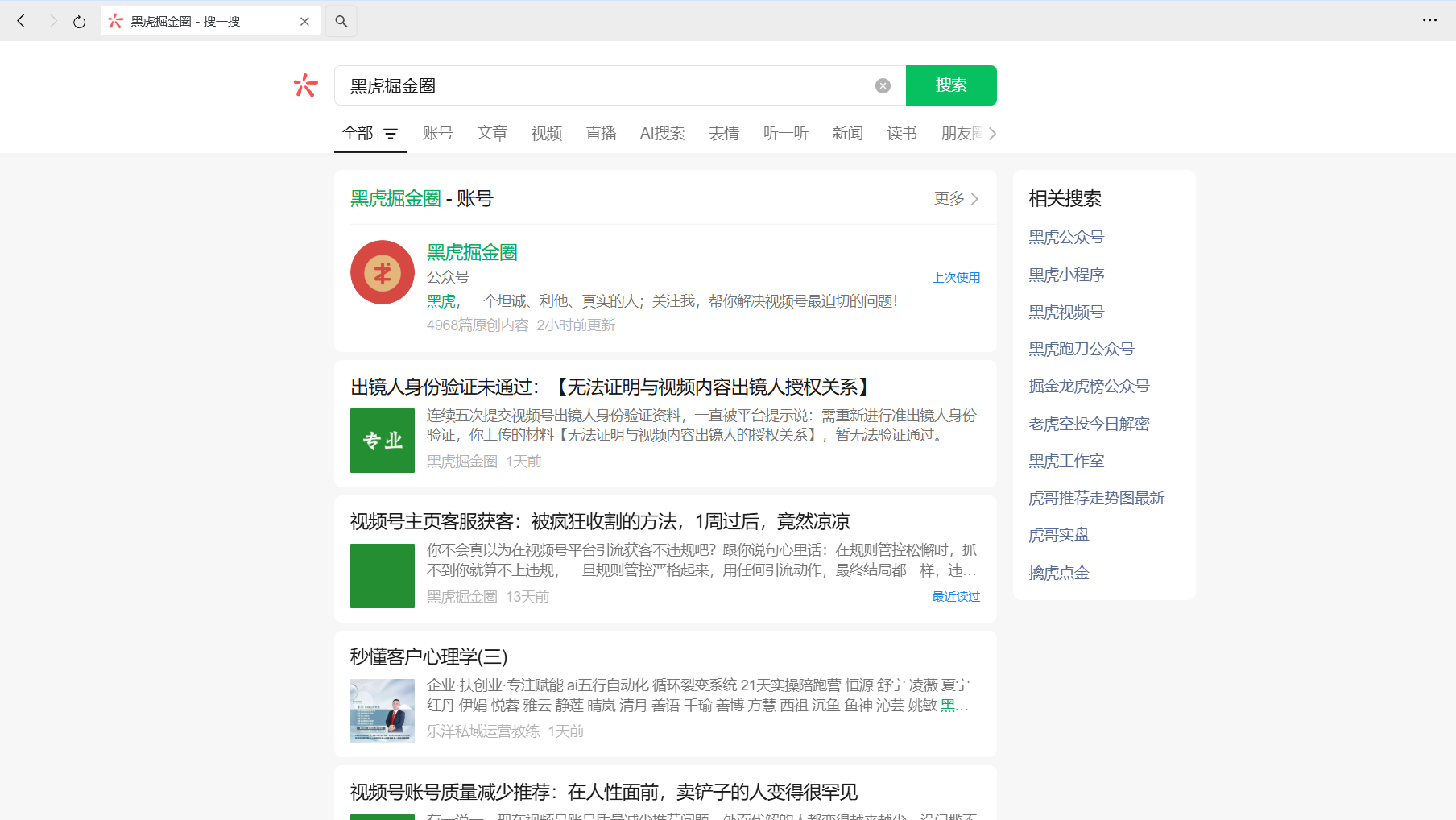Search related term 老虎空投今日解密

tap(1089, 424)
